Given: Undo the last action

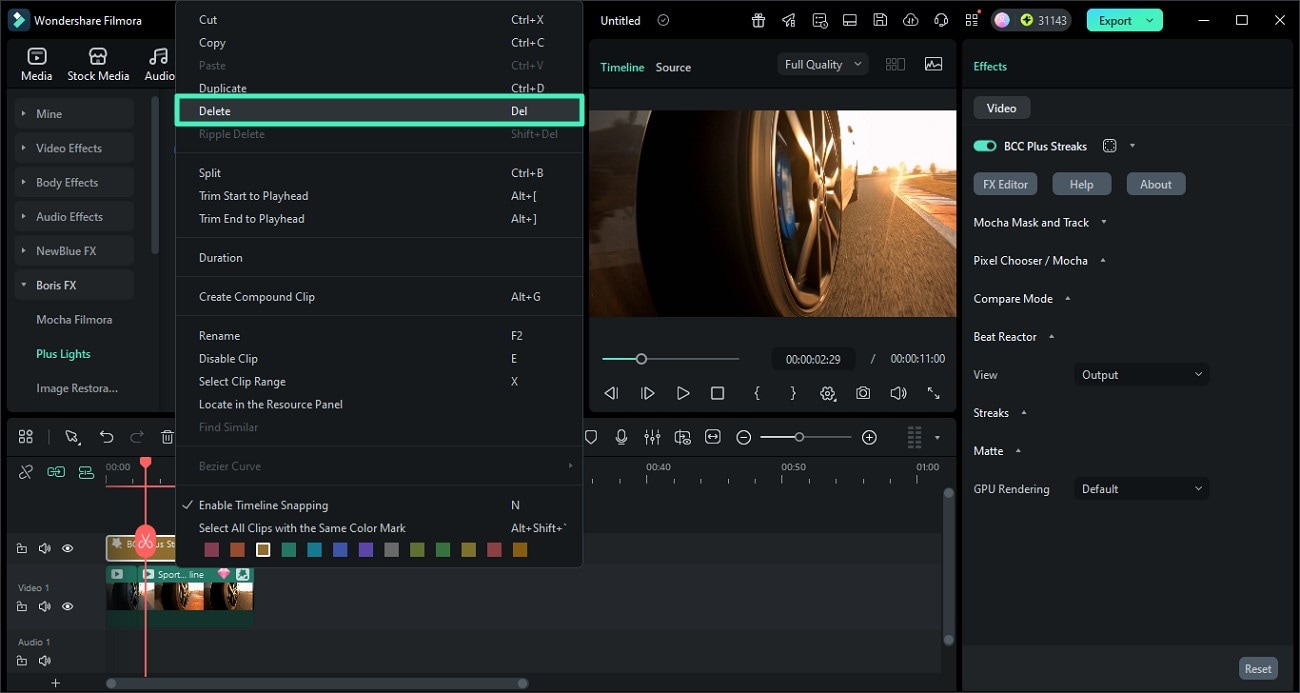Looking at the screenshot, I should [107, 437].
